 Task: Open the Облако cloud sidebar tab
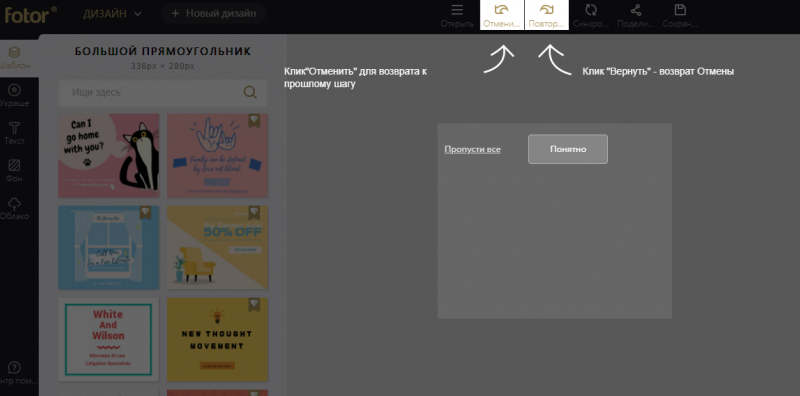coord(15,209)
